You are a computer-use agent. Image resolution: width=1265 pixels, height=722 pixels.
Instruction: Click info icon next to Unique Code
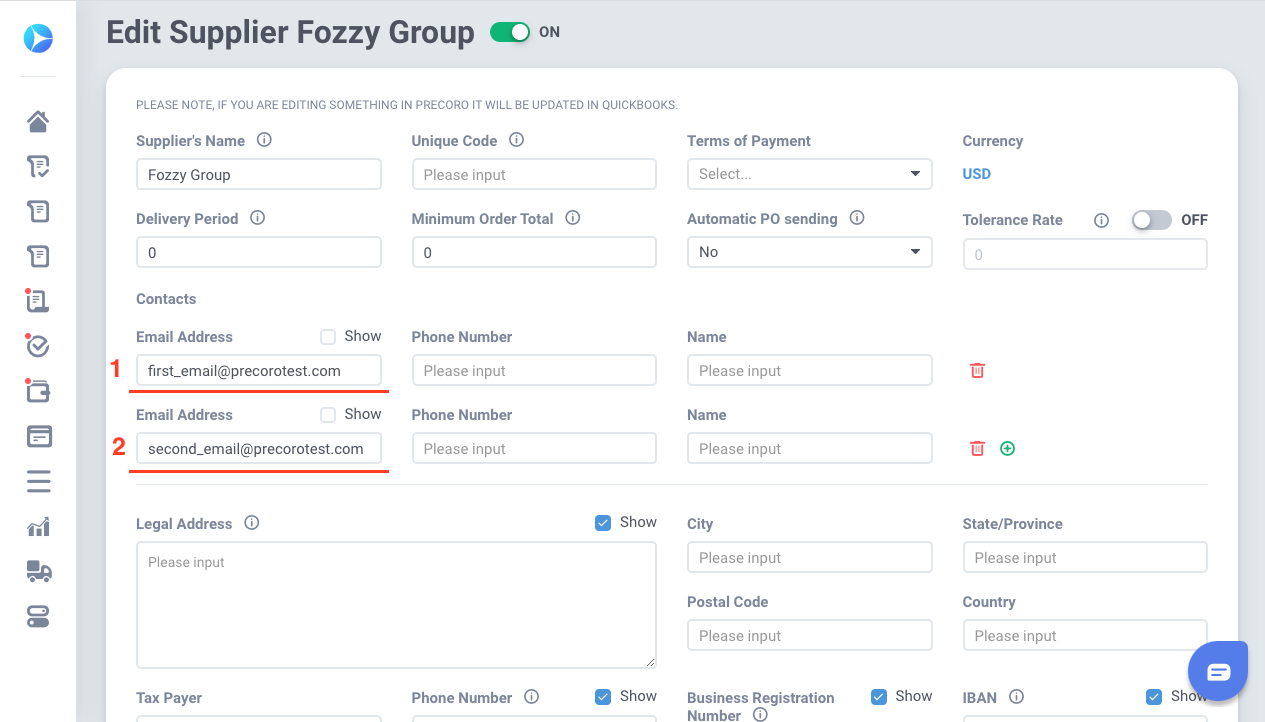[516, 140]
